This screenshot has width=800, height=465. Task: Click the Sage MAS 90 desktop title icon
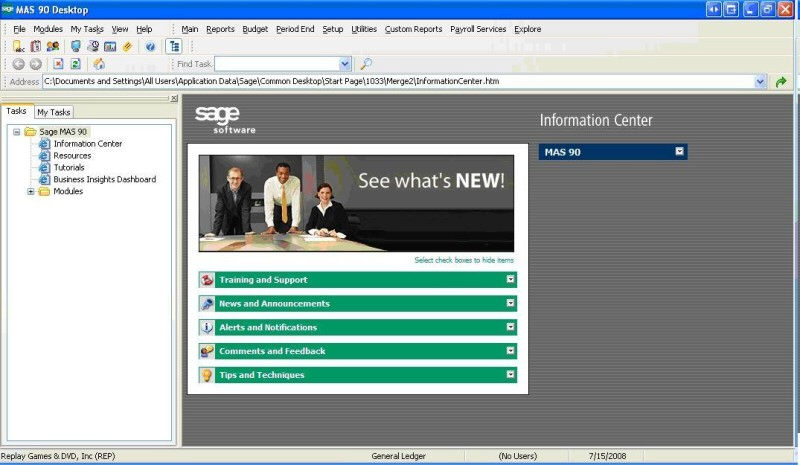tap(7, 9)
